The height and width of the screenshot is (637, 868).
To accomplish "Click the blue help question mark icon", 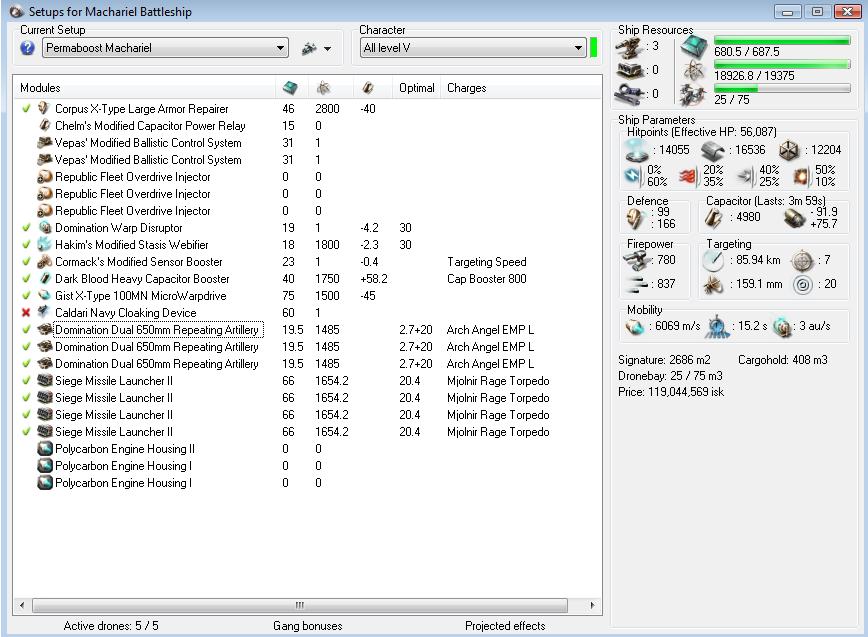I will tap(27, 48).
